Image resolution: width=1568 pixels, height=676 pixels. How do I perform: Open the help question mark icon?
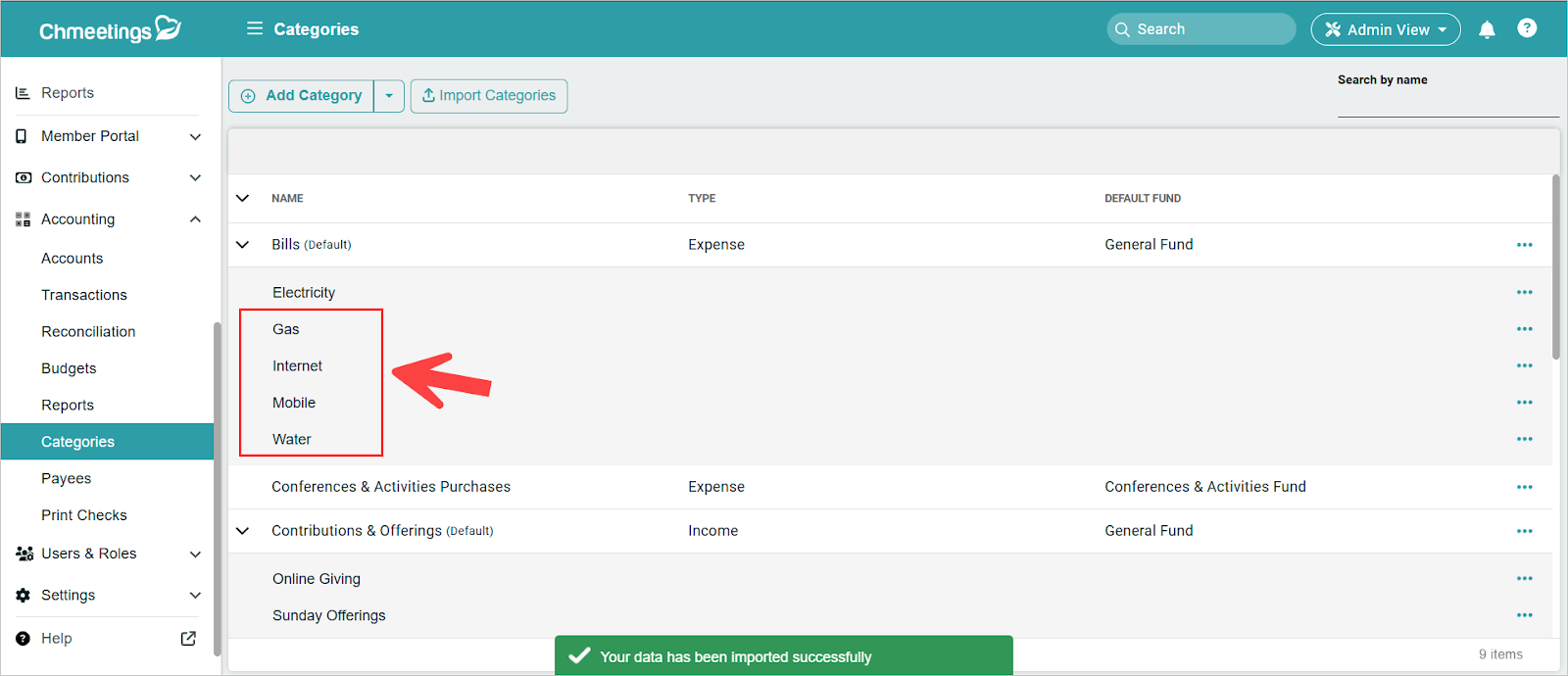tap(1527, 28)
